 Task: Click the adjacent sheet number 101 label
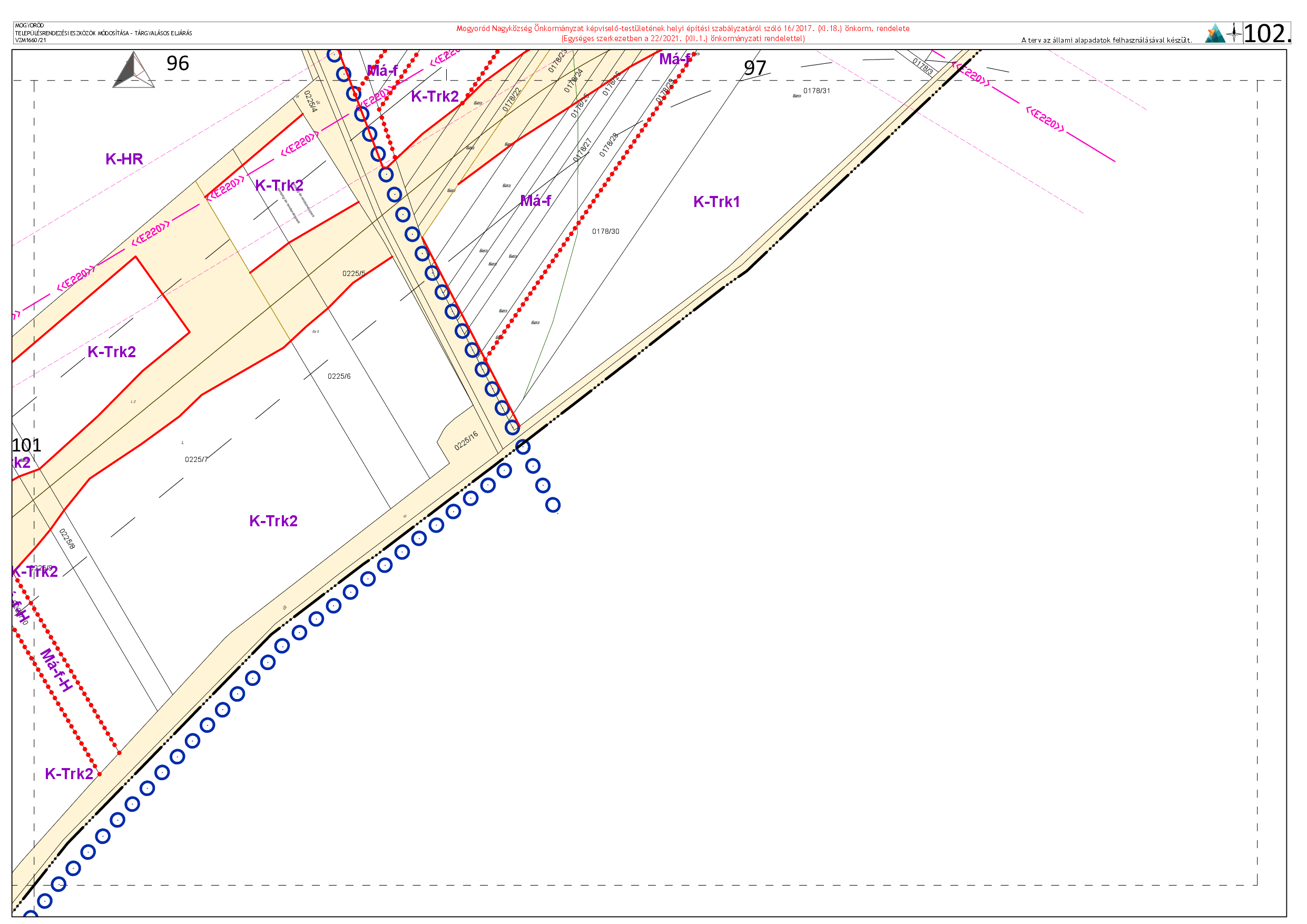pyautogui.click(x=26, y=445)
